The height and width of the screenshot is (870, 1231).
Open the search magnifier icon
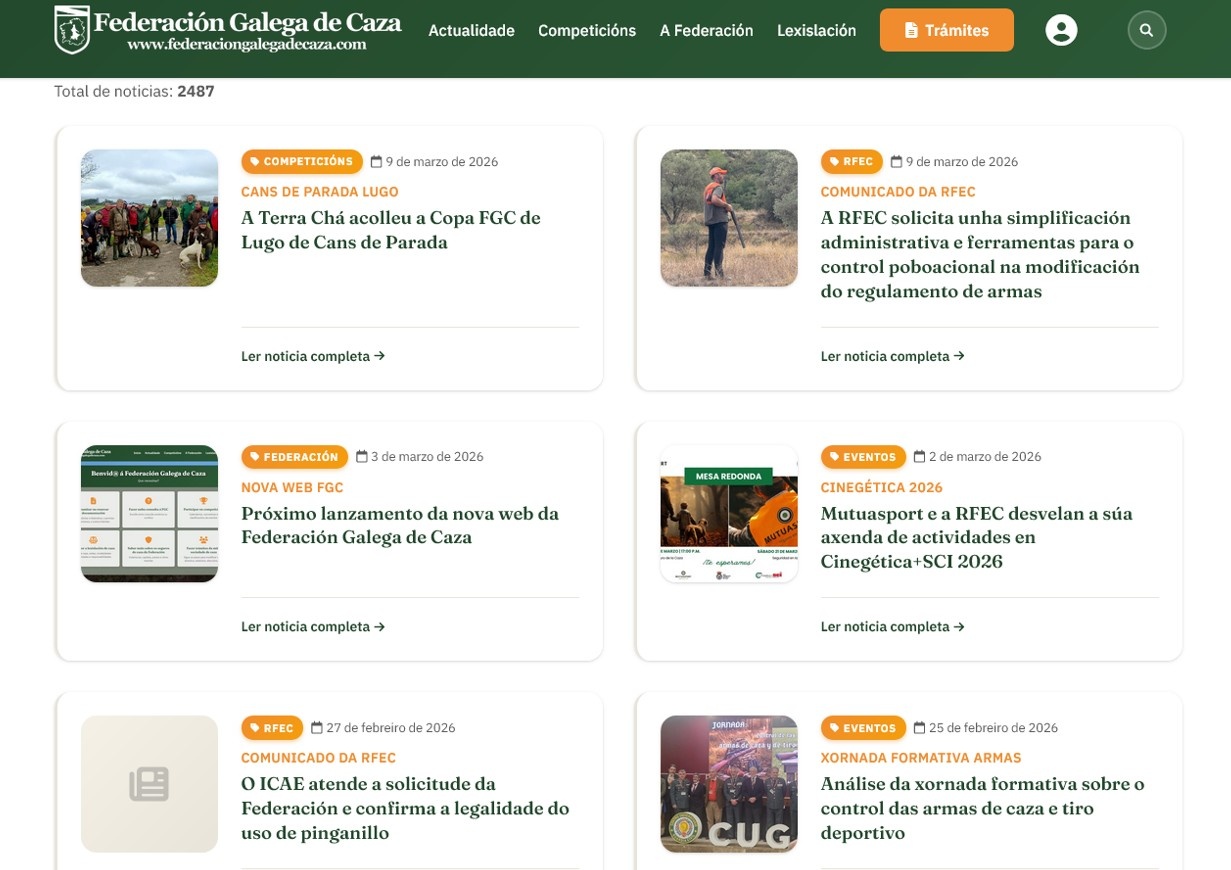point(1146,30)
